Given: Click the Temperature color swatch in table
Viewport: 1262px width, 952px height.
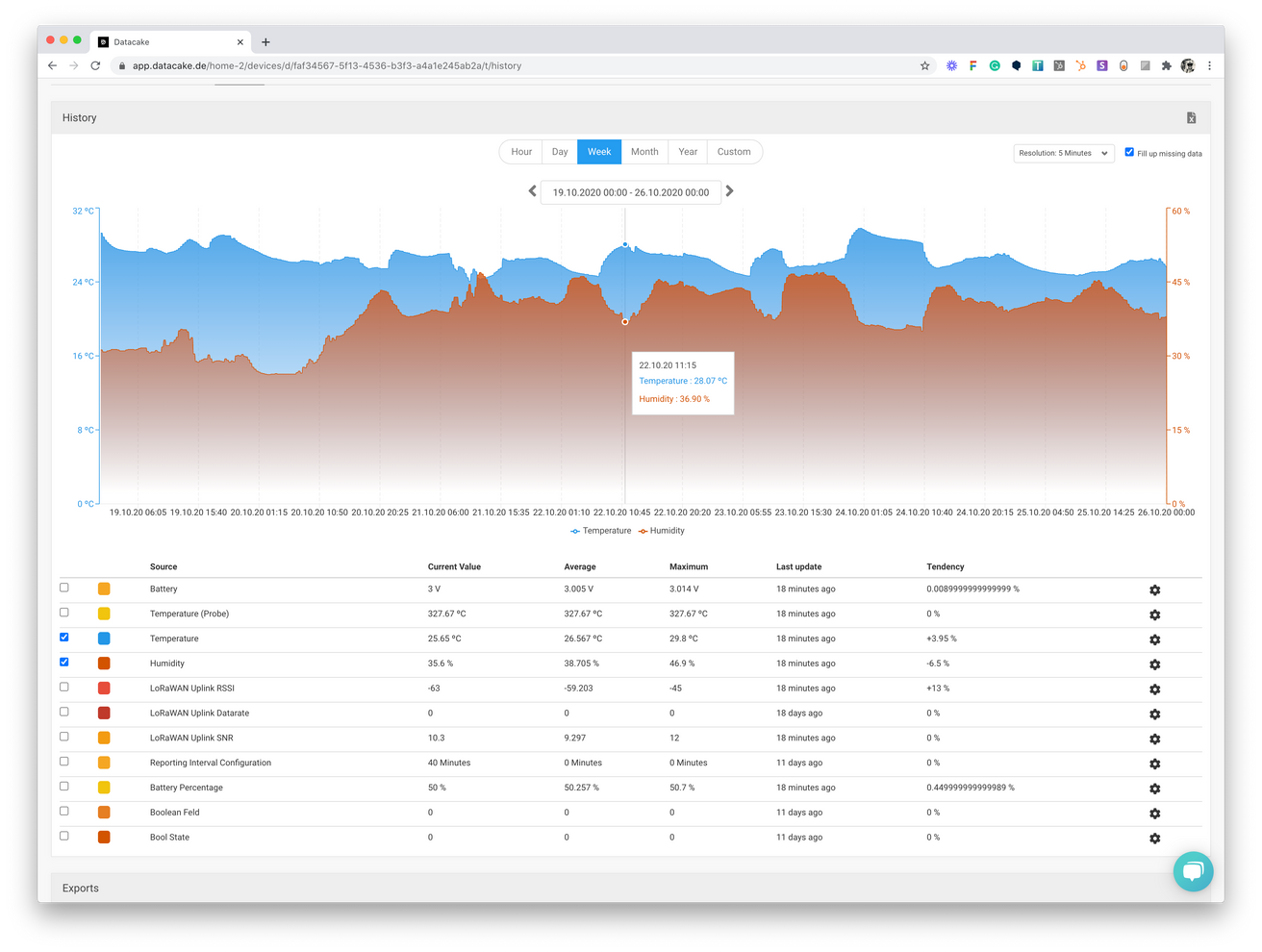Looking at the screenshot, I should point(105,637).
